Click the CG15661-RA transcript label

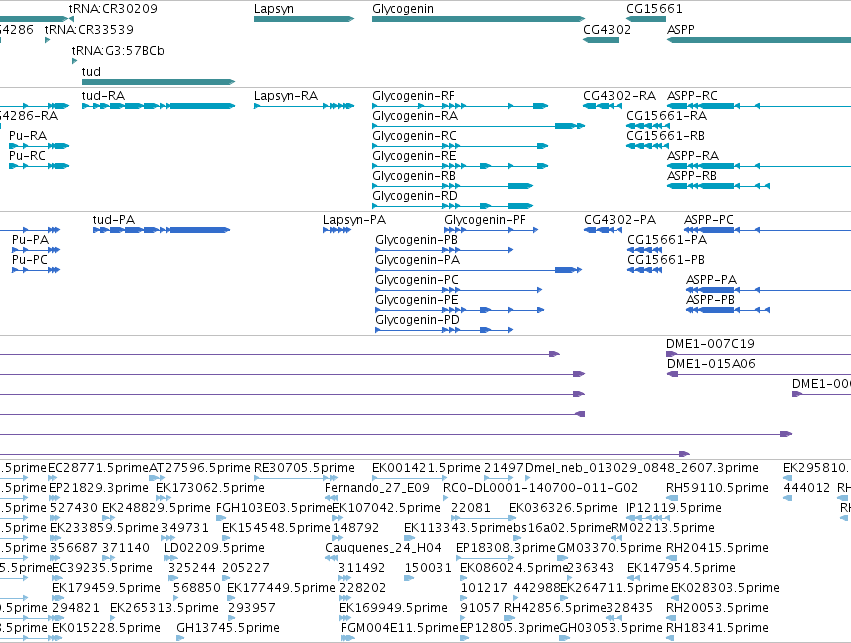tap(666, 116)
